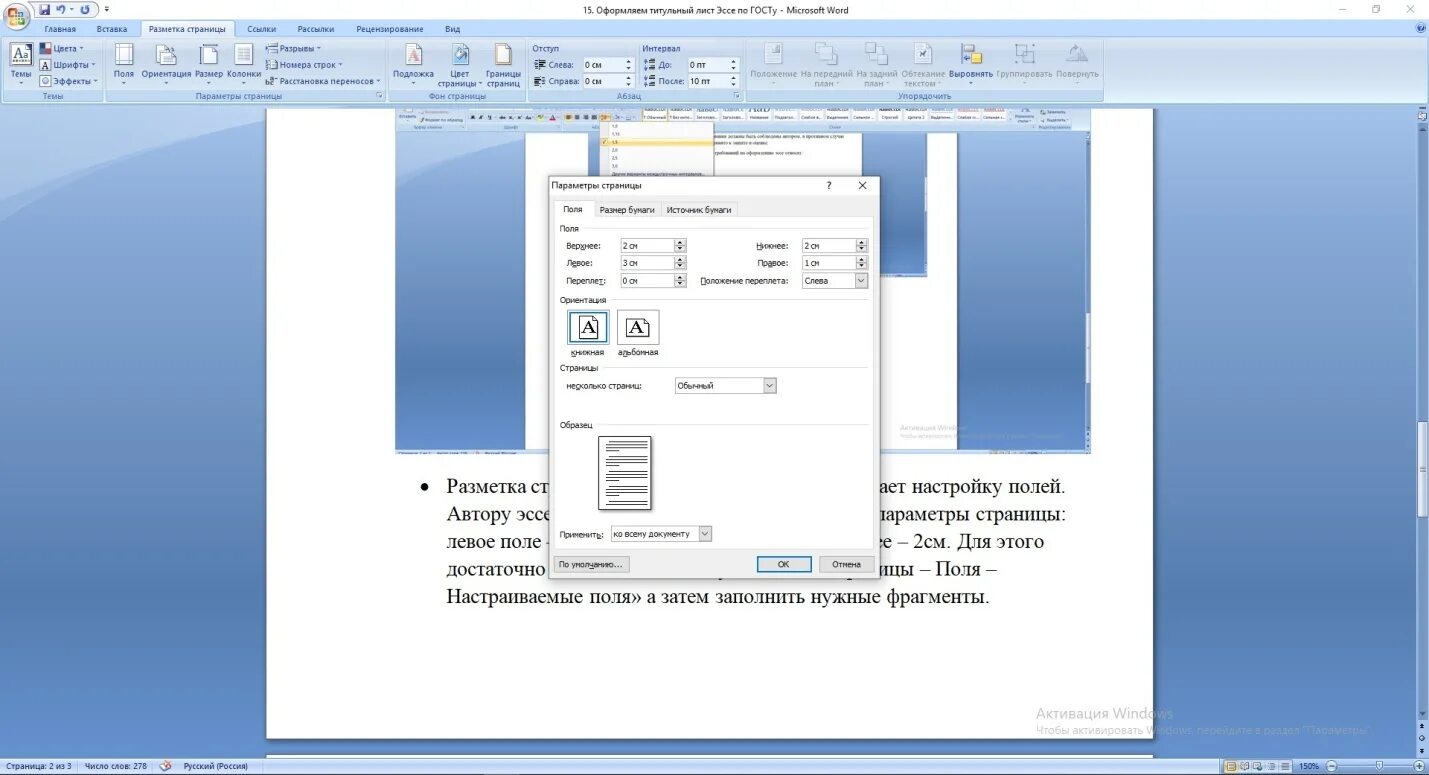This screenshot has width=1429, height=775.
Task: Open the Темы gallery
Action: tap(21, 64)
